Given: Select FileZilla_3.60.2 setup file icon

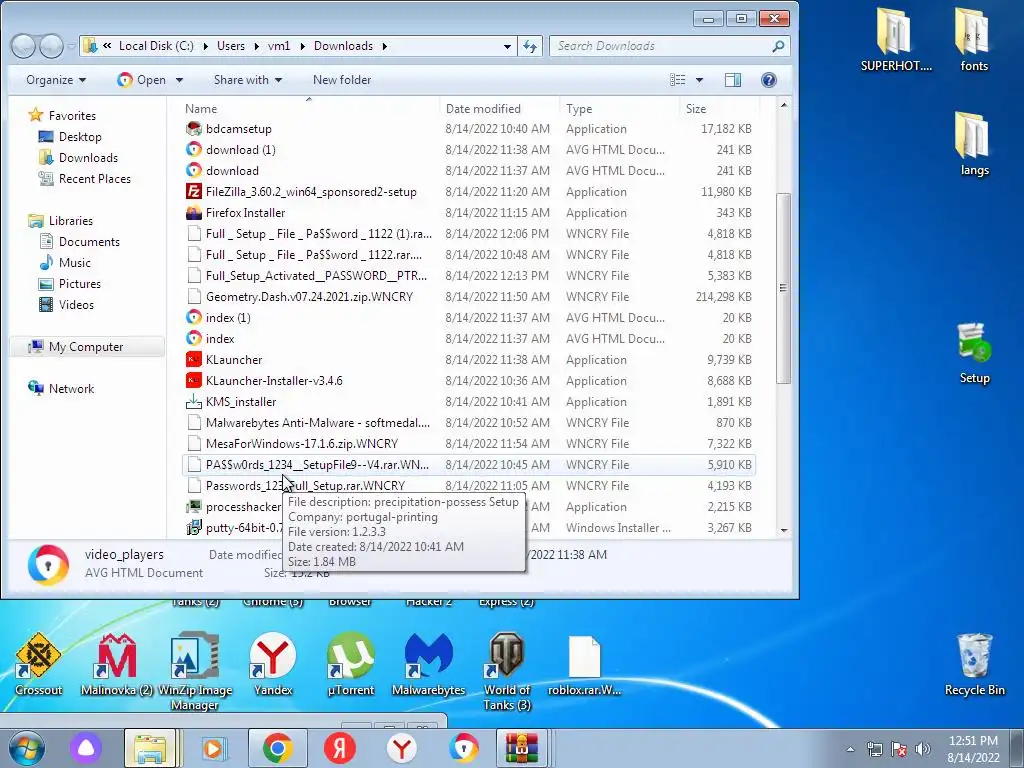Looking at the screenshot, I should point(193,191).
